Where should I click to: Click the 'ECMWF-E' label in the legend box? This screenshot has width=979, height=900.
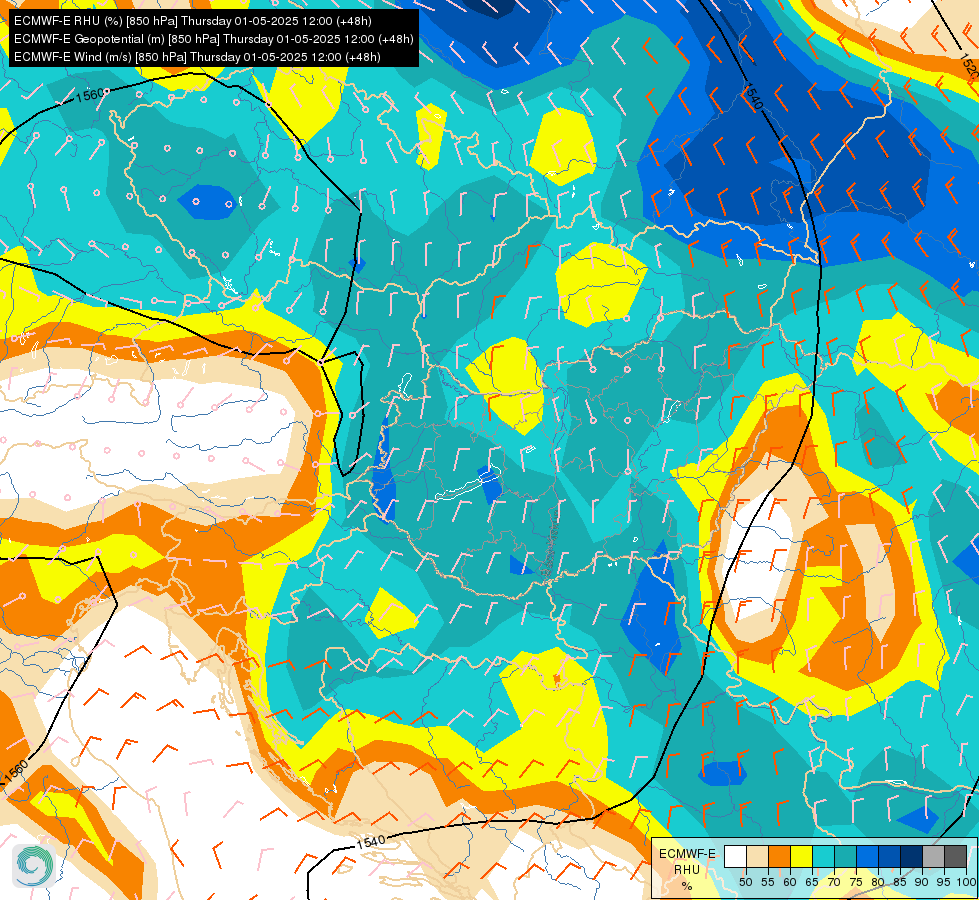coord(687,854)
